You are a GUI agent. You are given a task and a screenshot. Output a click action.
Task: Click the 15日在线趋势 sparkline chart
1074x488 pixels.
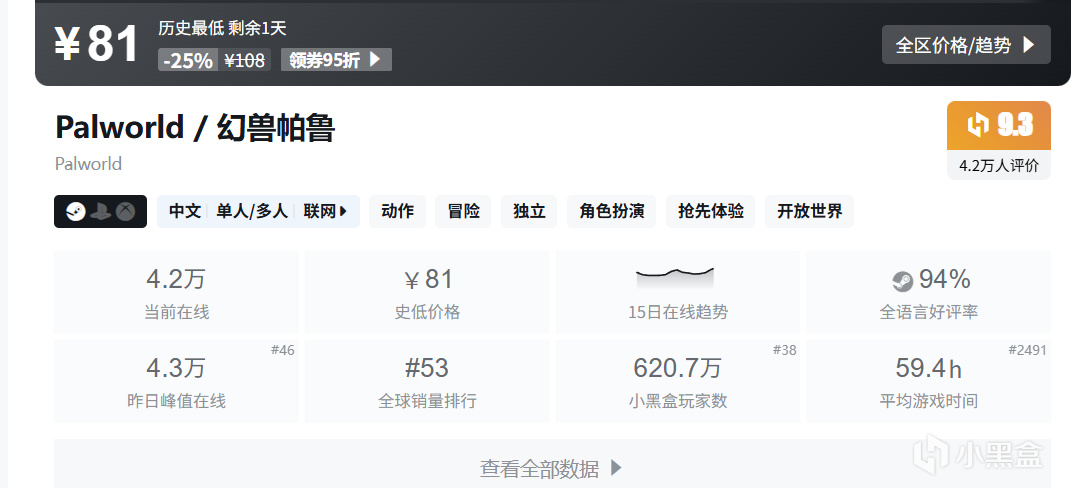coord(675,278)
